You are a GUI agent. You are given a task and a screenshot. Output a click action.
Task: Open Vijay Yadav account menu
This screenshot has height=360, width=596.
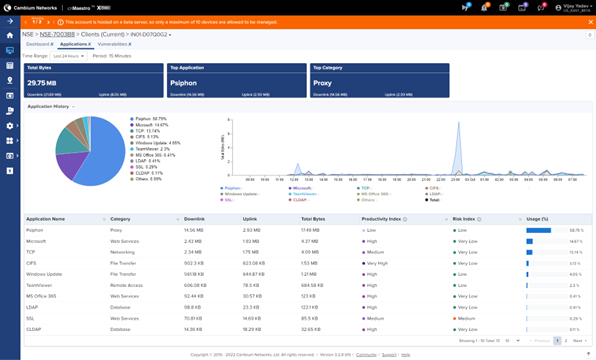pos(574,8)
